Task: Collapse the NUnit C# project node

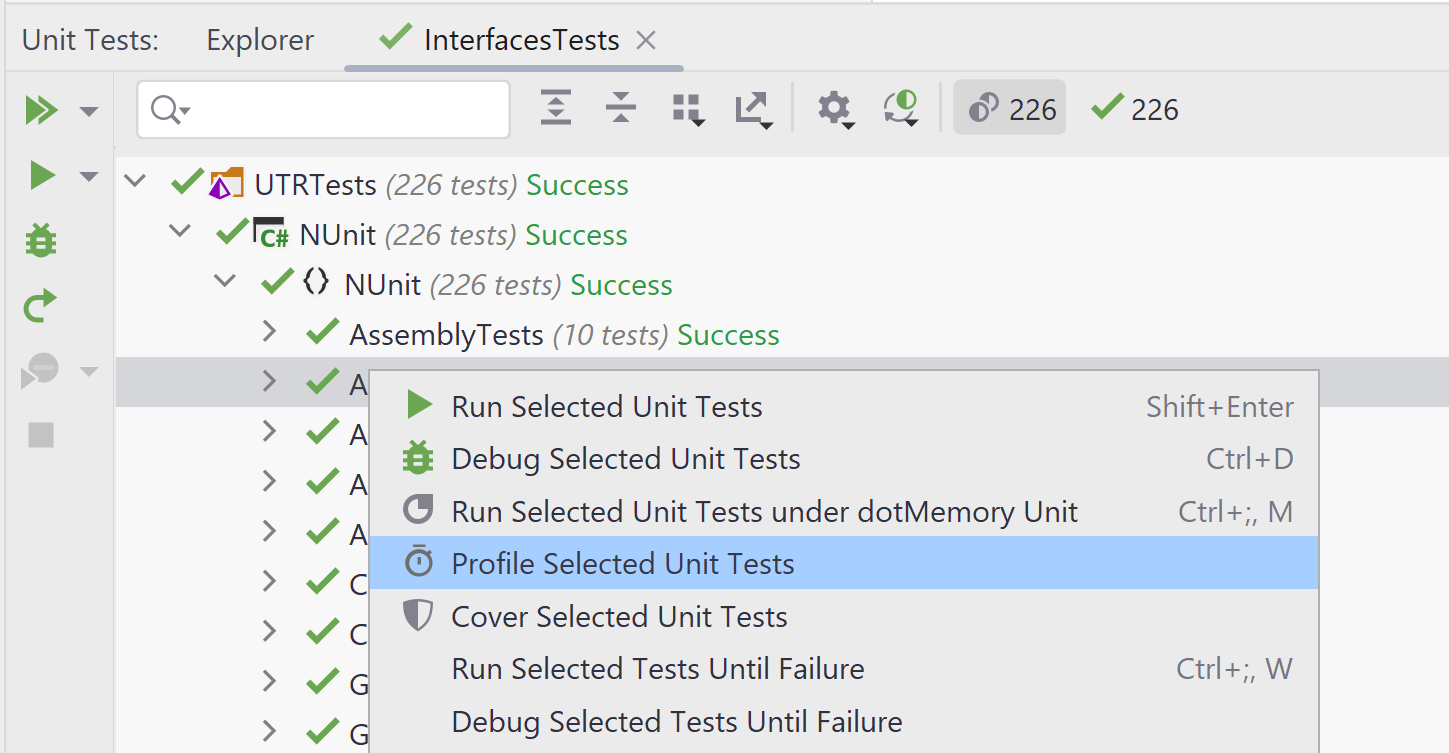Action: (x=180, y=231)
